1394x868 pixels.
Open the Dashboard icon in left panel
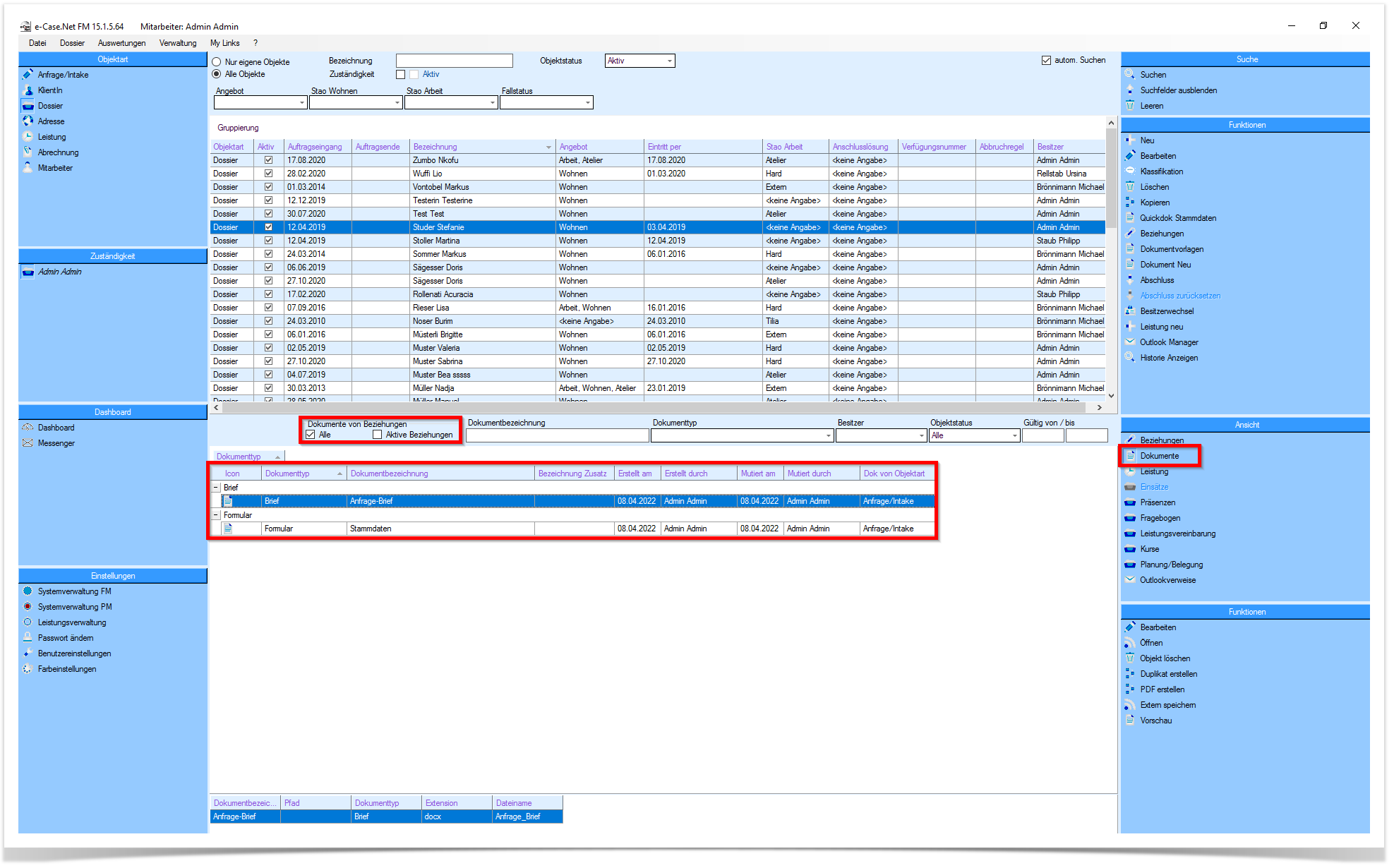point(28,428)
